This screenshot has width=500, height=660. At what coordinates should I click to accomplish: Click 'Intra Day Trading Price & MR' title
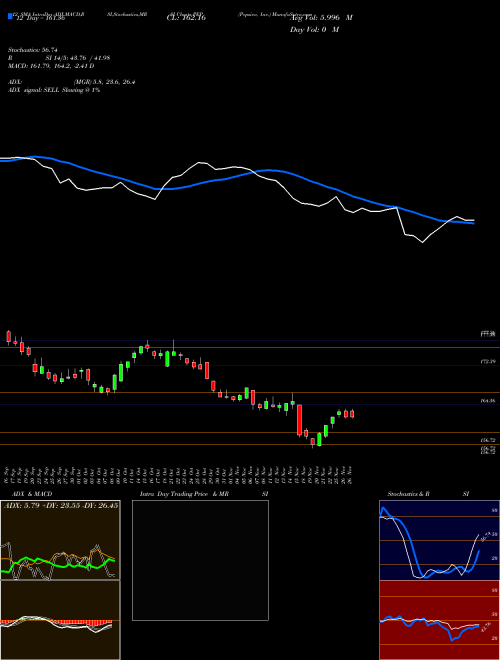tap(185, 494)
